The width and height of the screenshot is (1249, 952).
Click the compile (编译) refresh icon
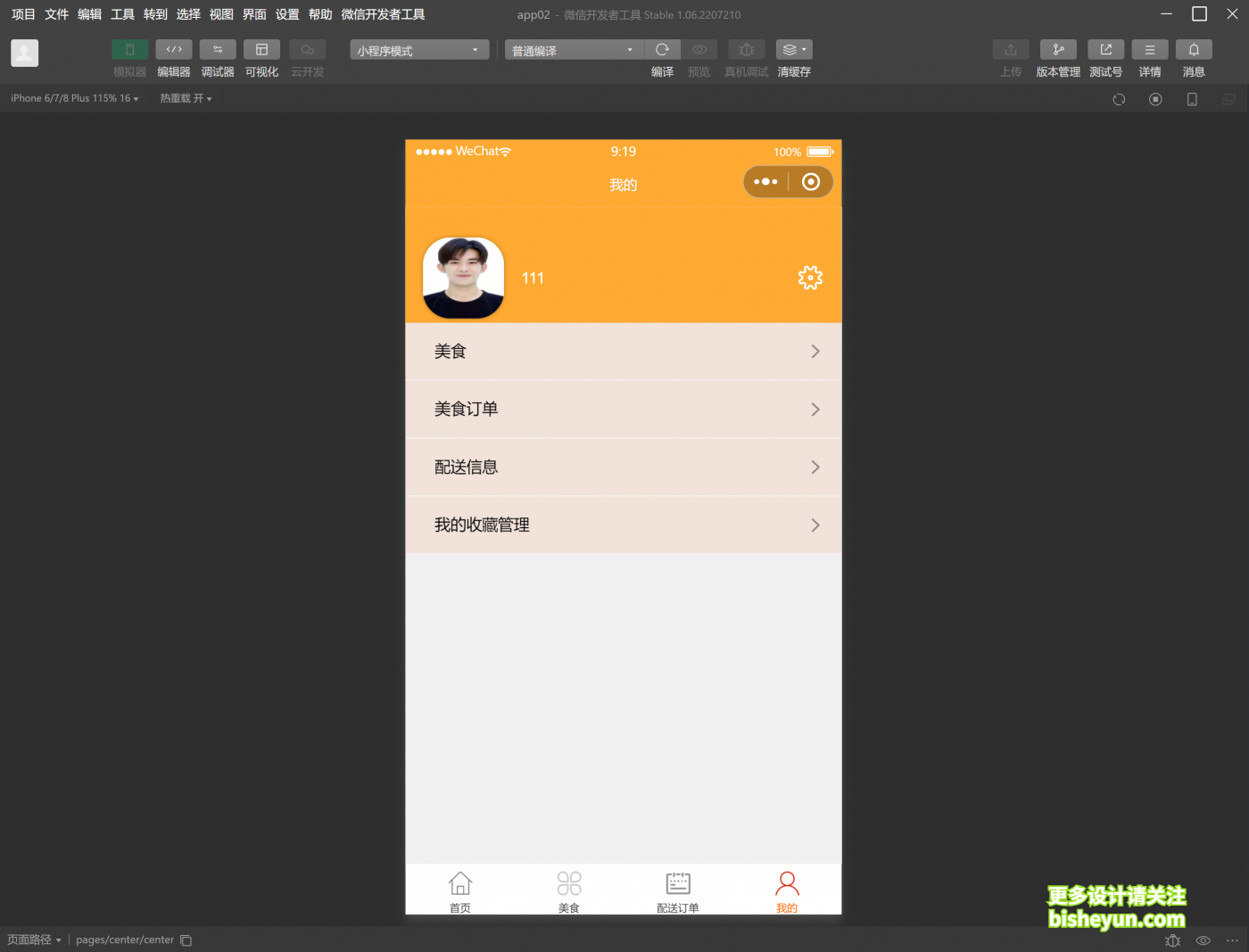pos(662,50)
